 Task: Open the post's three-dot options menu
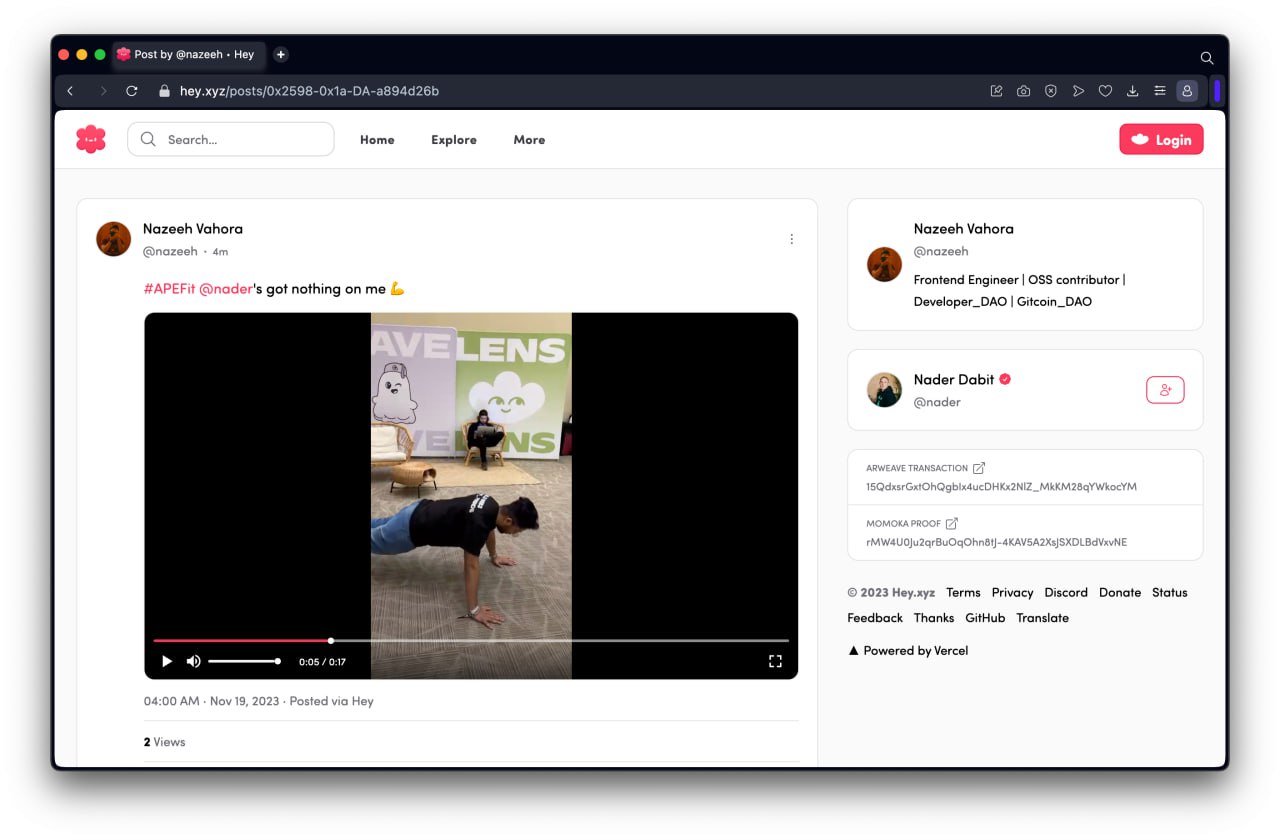791,239
